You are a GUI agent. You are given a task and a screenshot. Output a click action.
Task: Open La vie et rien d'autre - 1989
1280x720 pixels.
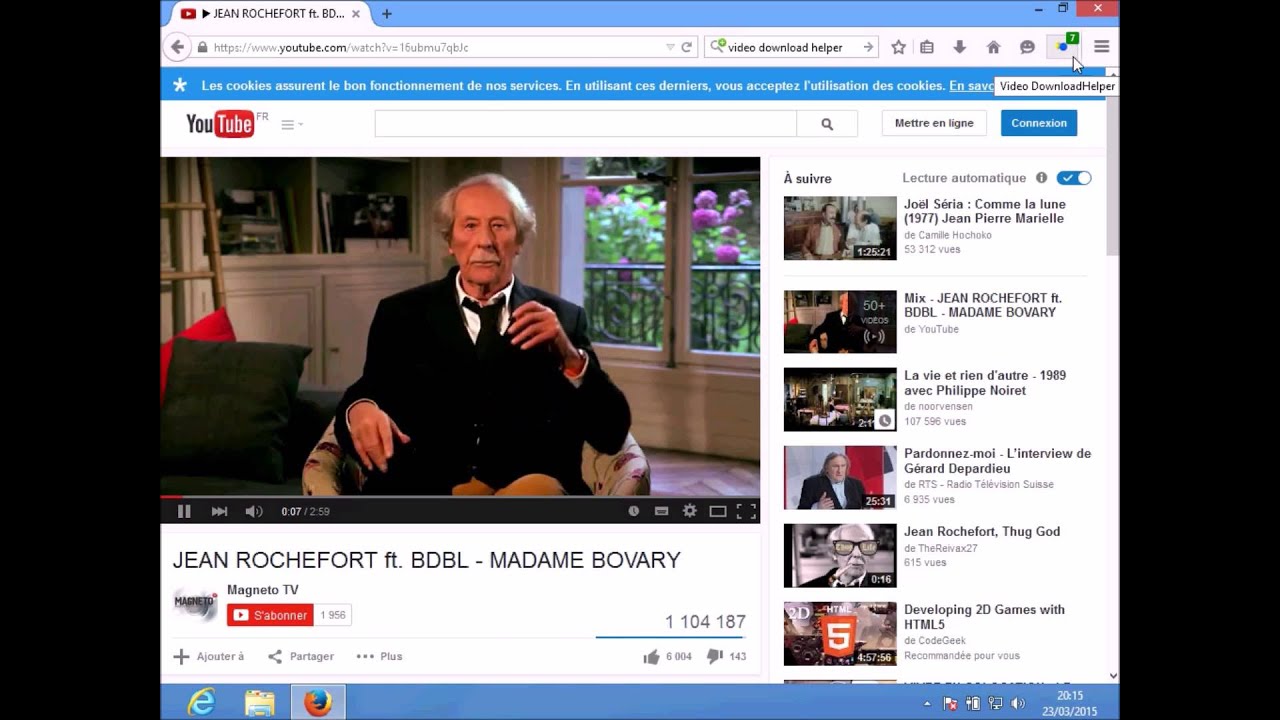(x=985, y=383)
